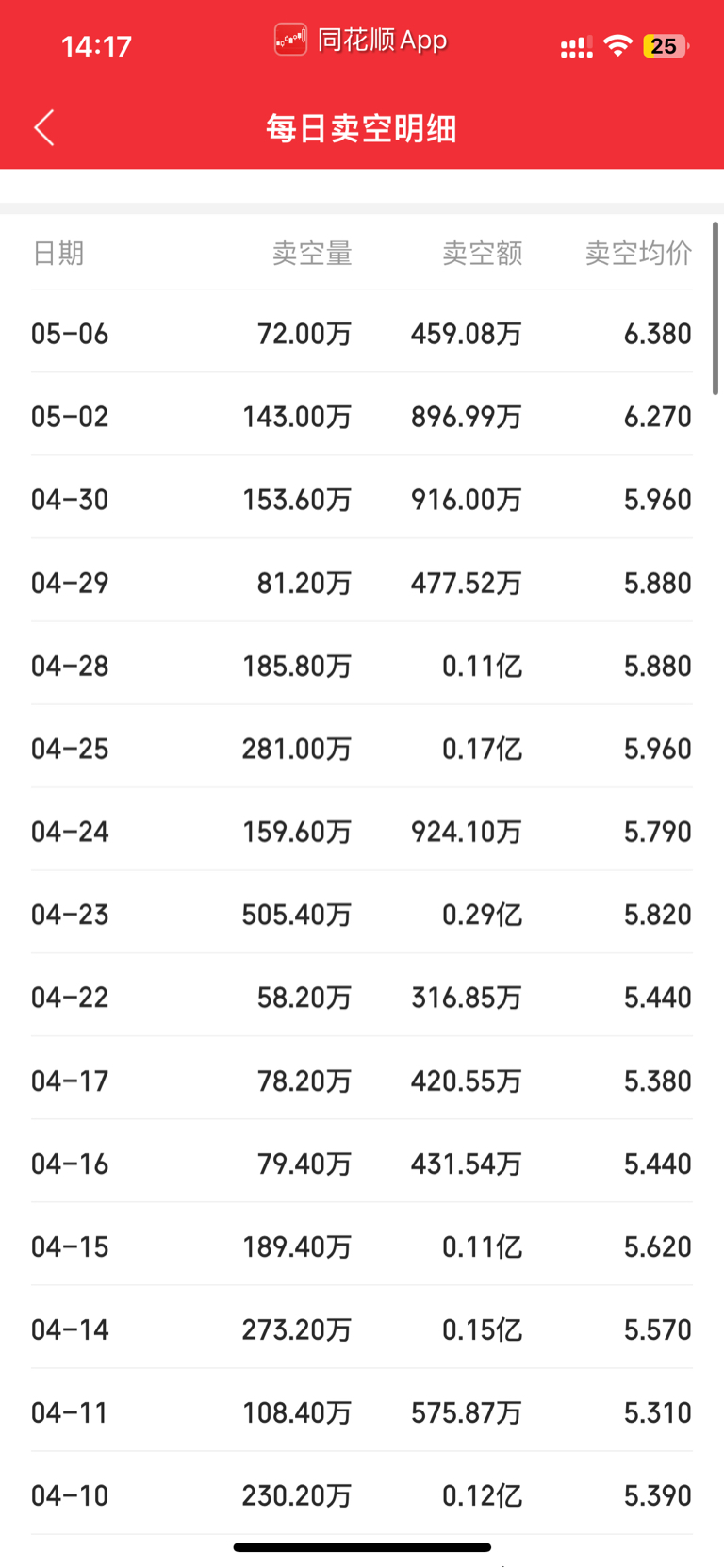The width and height of the screenshot is (724, 1568).
Task: Select the 05-06 short-selling row
Action: [362, 333]
